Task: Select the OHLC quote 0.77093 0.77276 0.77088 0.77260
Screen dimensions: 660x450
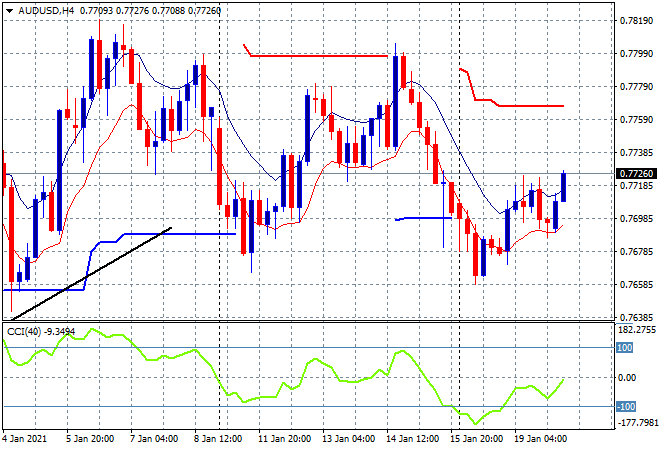Action: pyautogui.click(x=150, y=11)
